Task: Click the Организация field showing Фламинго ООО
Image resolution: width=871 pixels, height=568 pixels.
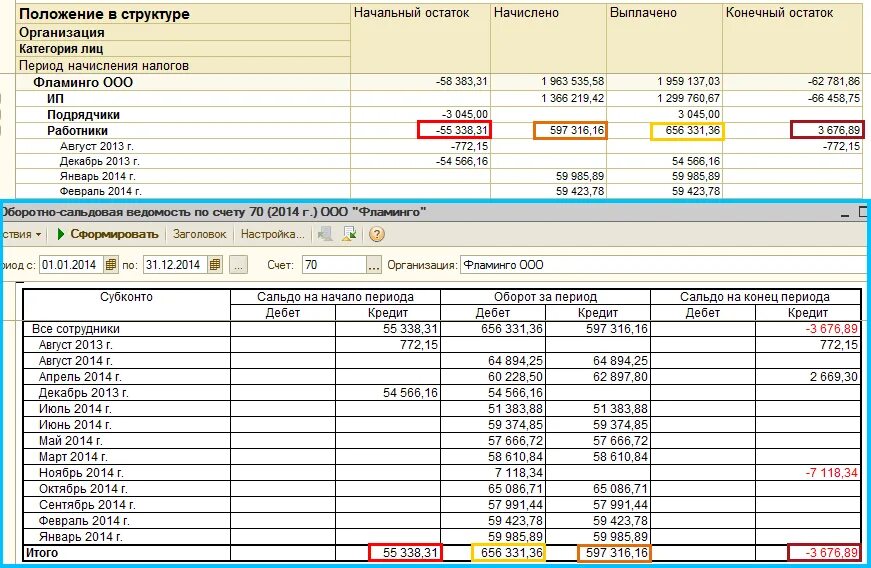Action: [x=664, y=265]
